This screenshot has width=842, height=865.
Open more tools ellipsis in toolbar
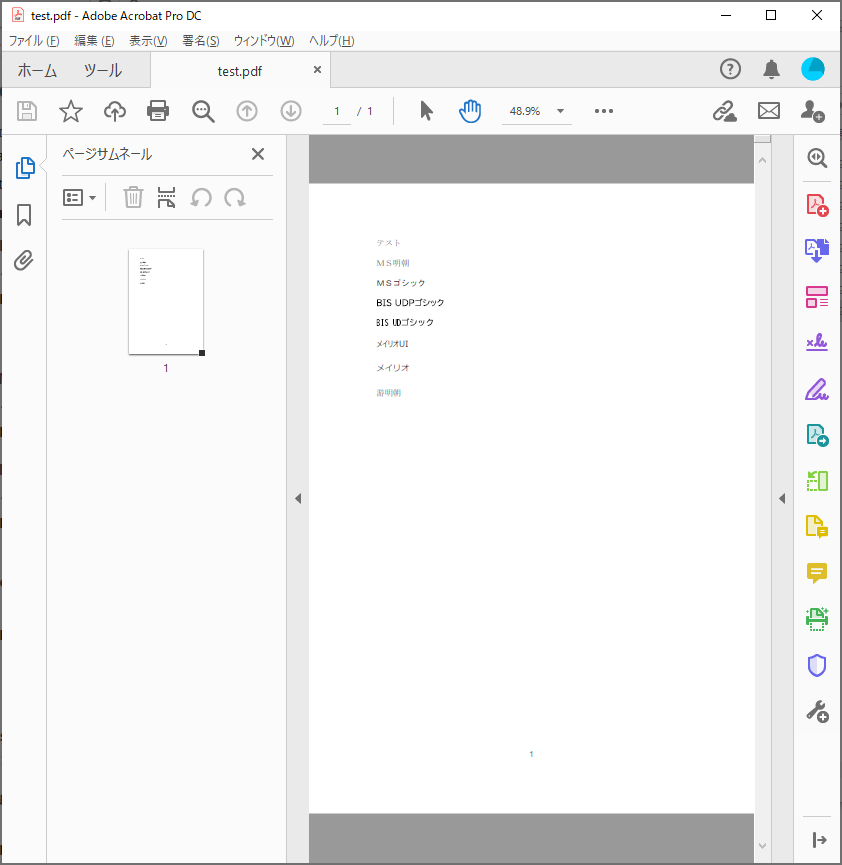604,111
